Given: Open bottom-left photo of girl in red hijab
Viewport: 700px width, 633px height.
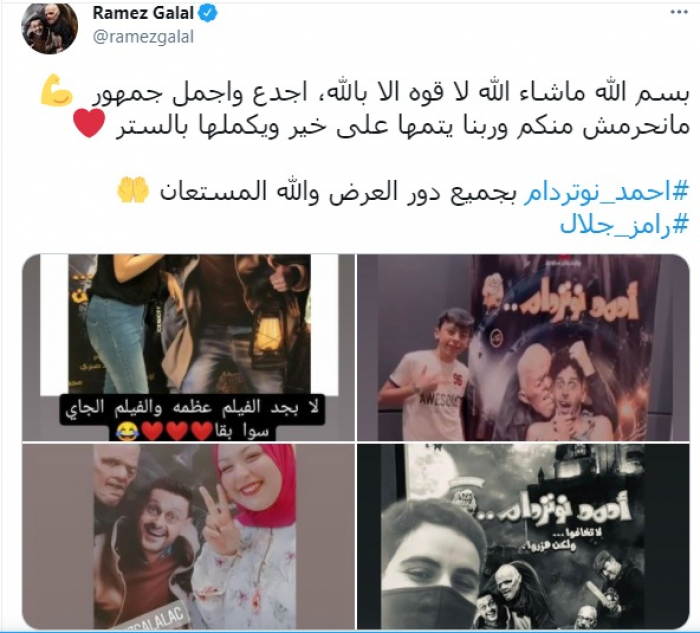Looking at the screenshot, I should [x=189, y=536].
